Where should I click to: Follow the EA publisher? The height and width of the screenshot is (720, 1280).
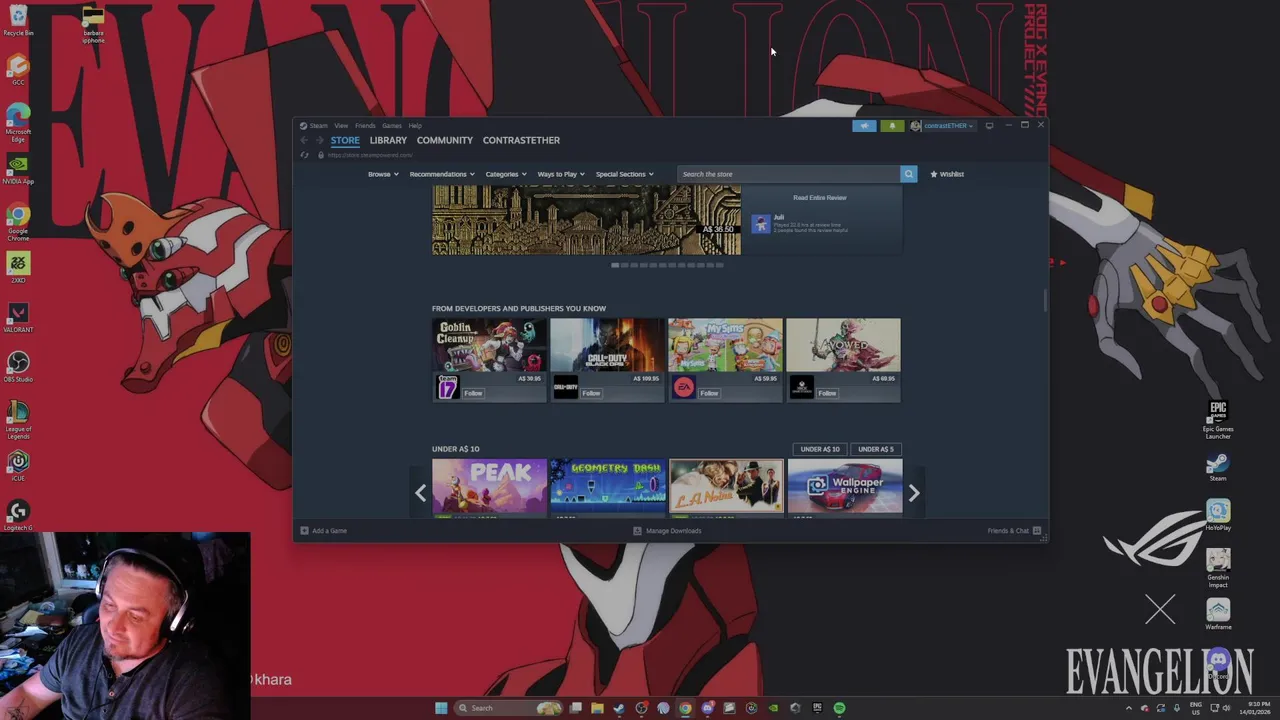tap(709, 393)
